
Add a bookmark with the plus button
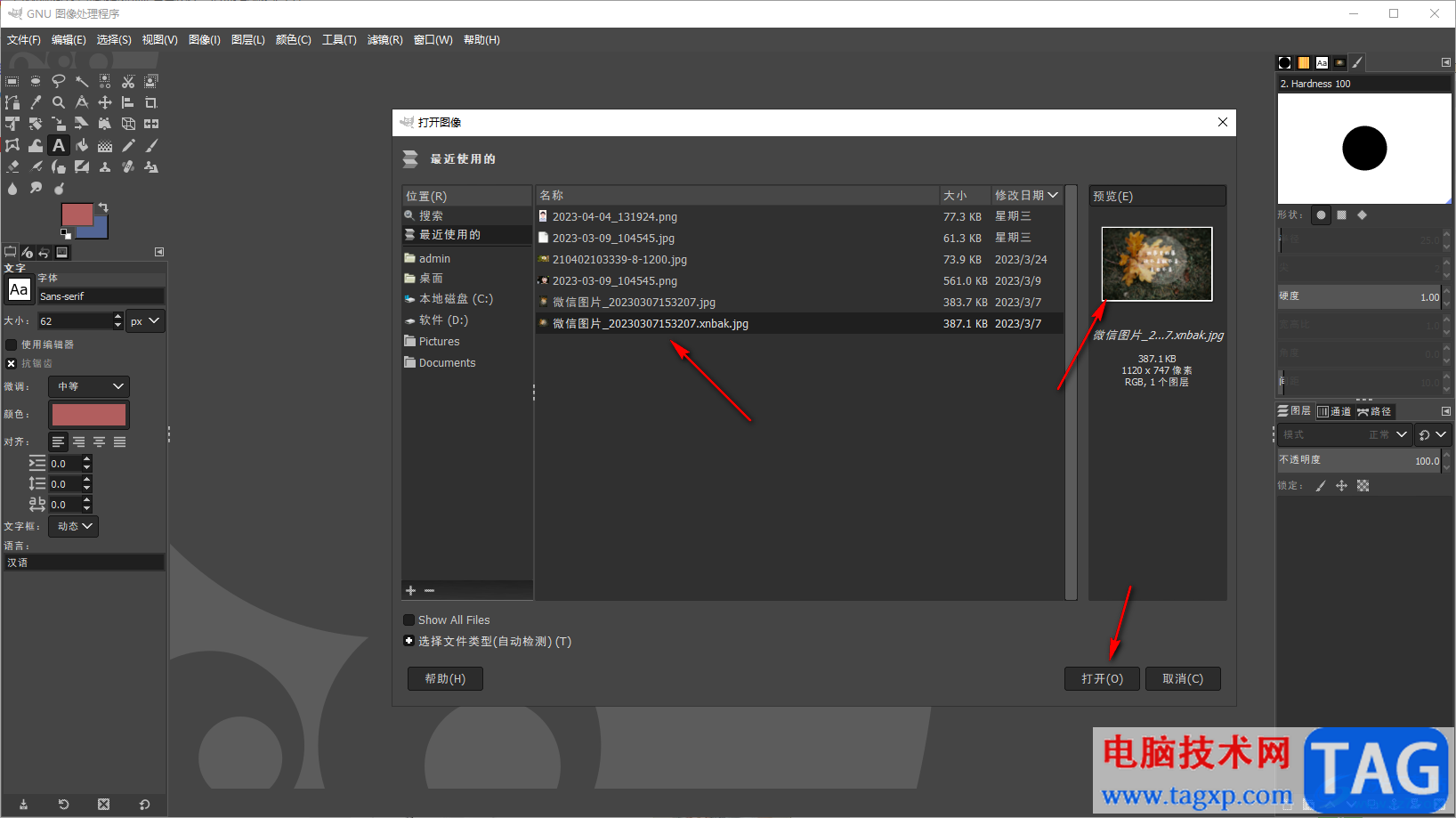point(410,590)
